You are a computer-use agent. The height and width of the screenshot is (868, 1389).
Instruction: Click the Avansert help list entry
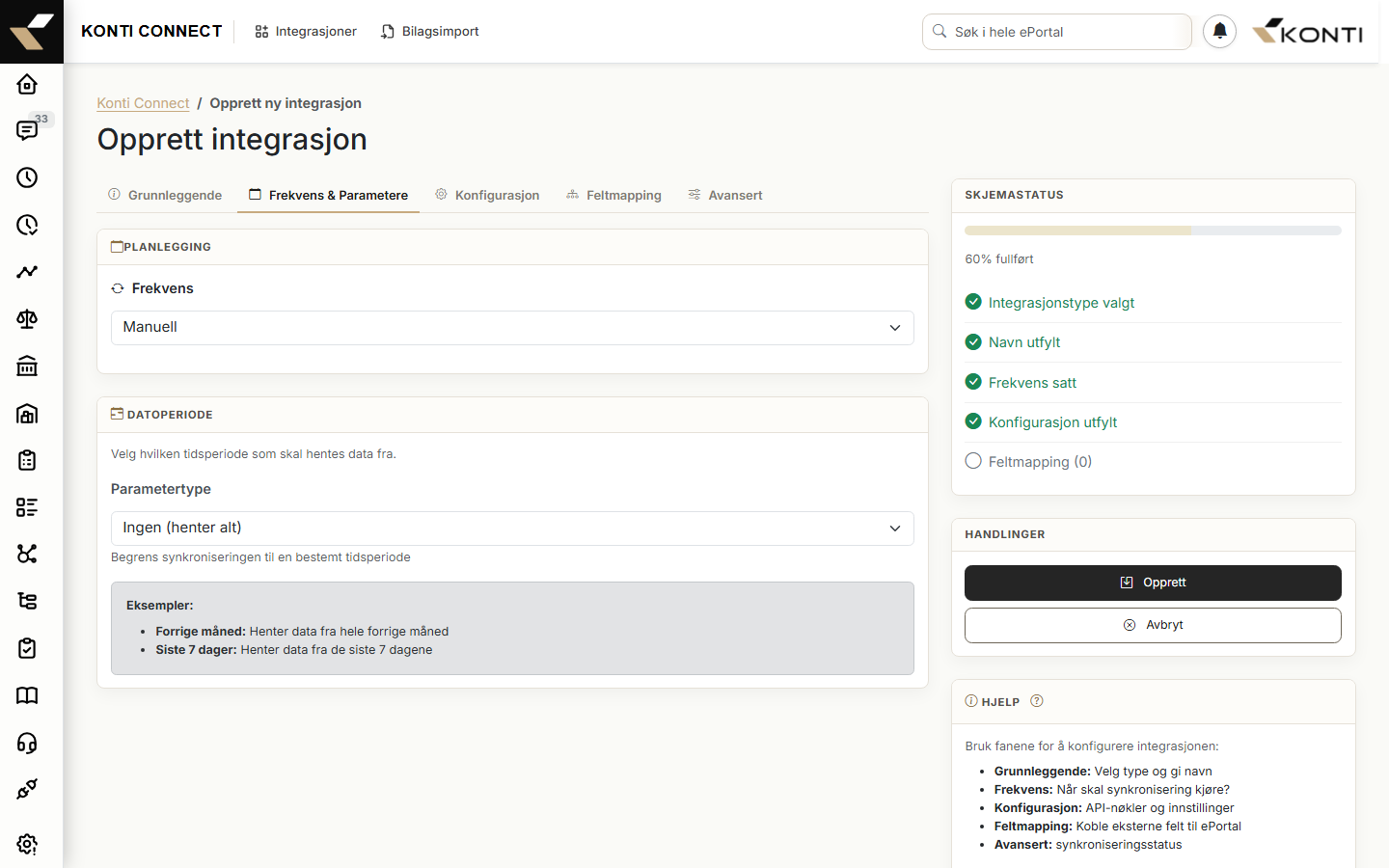[1088, 845]
